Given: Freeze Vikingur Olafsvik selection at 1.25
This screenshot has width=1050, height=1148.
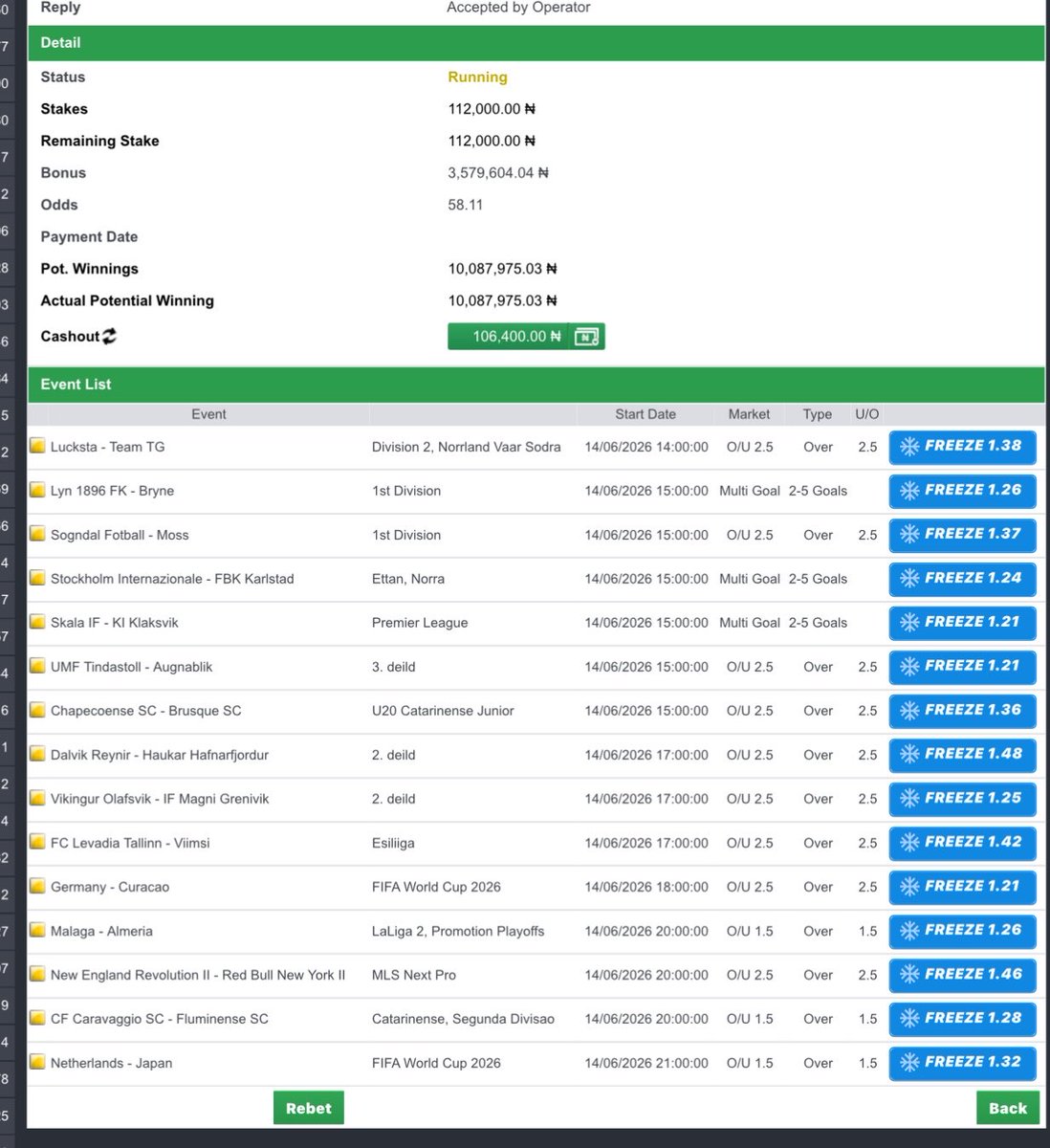Looking at the screenshot, I should (962, 799).
